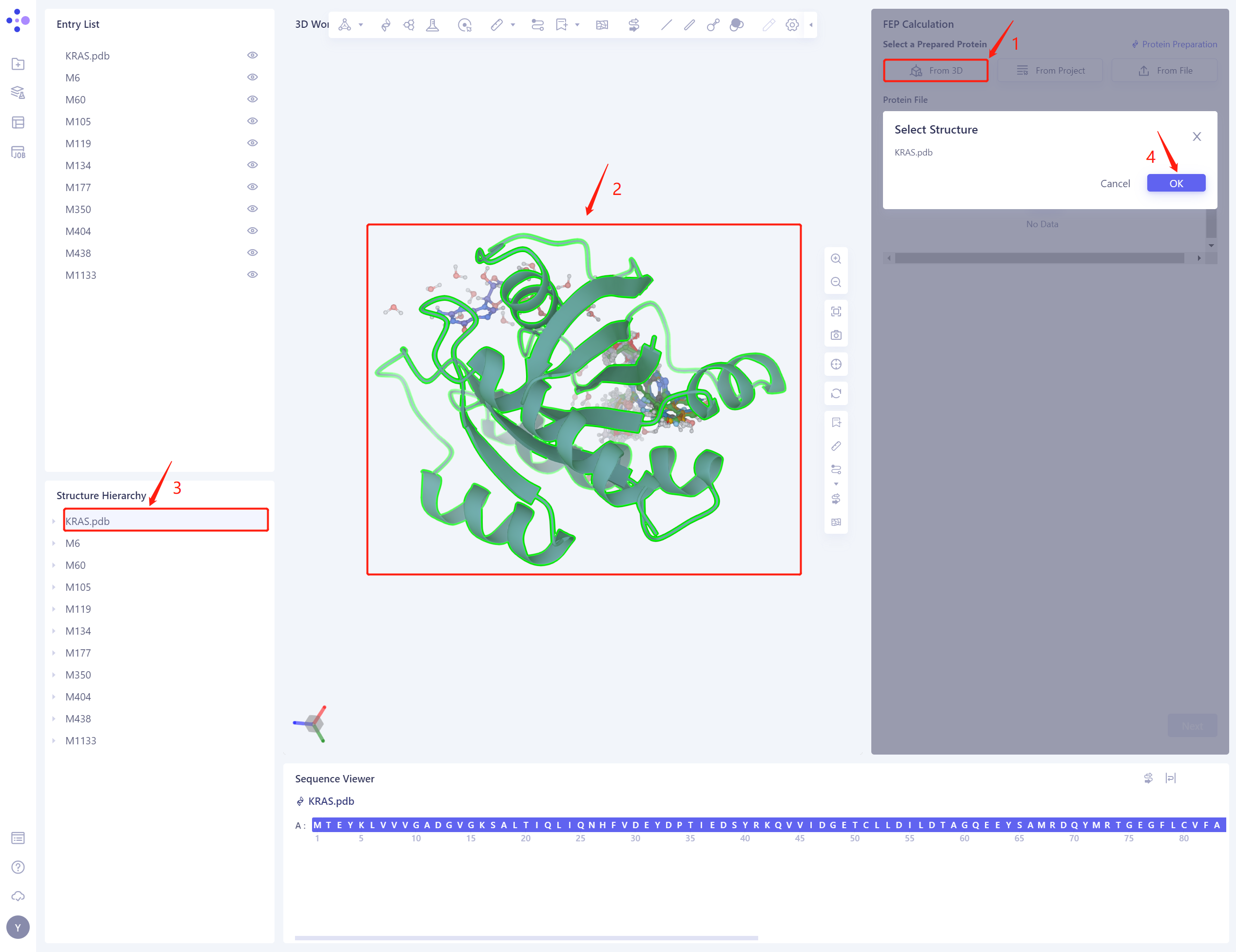Image resolution: width=1236 pixels, height=952 pixels.
Task: Toggle visibility of KRAS.pdb entry
Action: 253,56
